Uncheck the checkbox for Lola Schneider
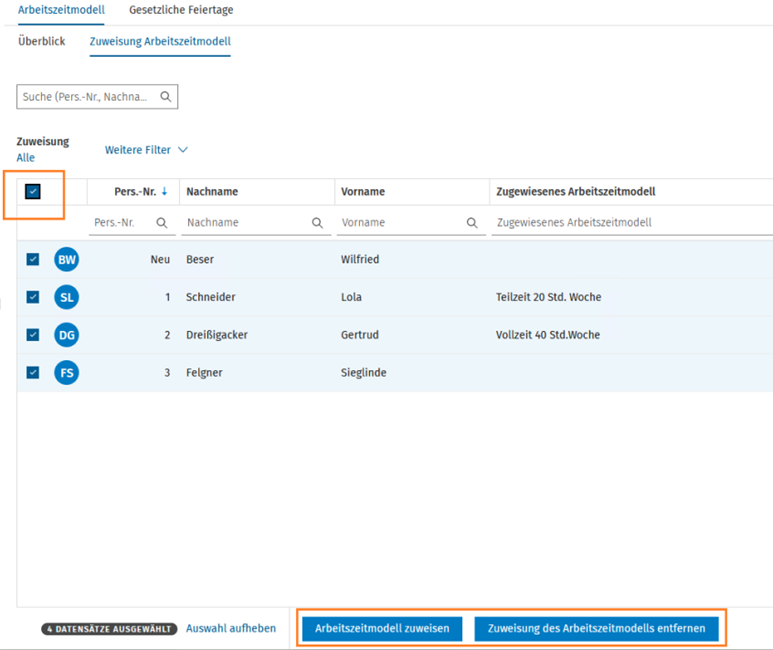 point(33,297)
